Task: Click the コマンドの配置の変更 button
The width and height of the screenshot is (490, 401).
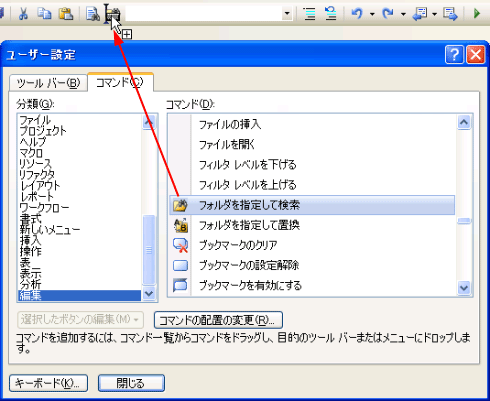Action: tap(218, 320)
